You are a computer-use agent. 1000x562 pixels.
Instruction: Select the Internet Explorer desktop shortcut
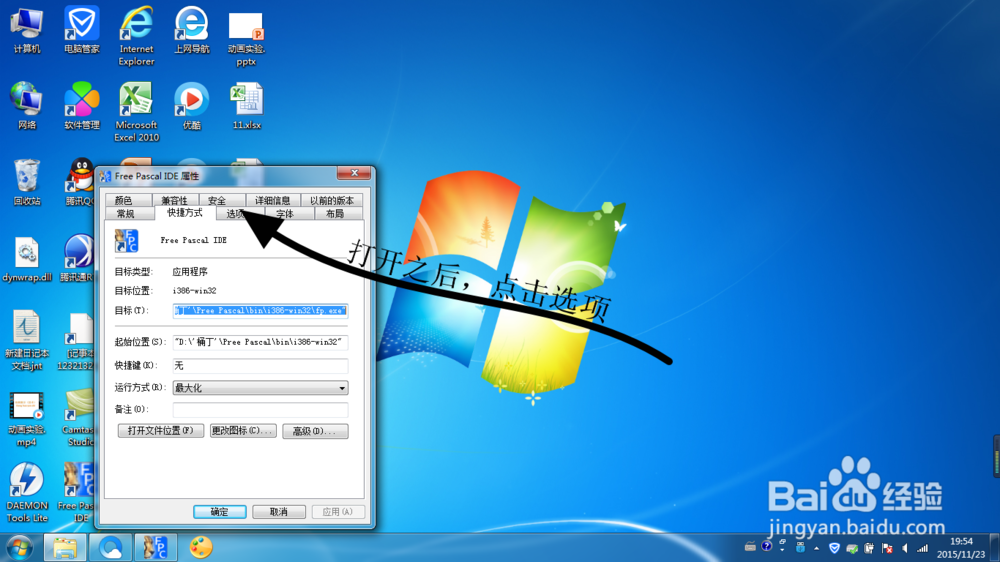click(x=136, y=36)
